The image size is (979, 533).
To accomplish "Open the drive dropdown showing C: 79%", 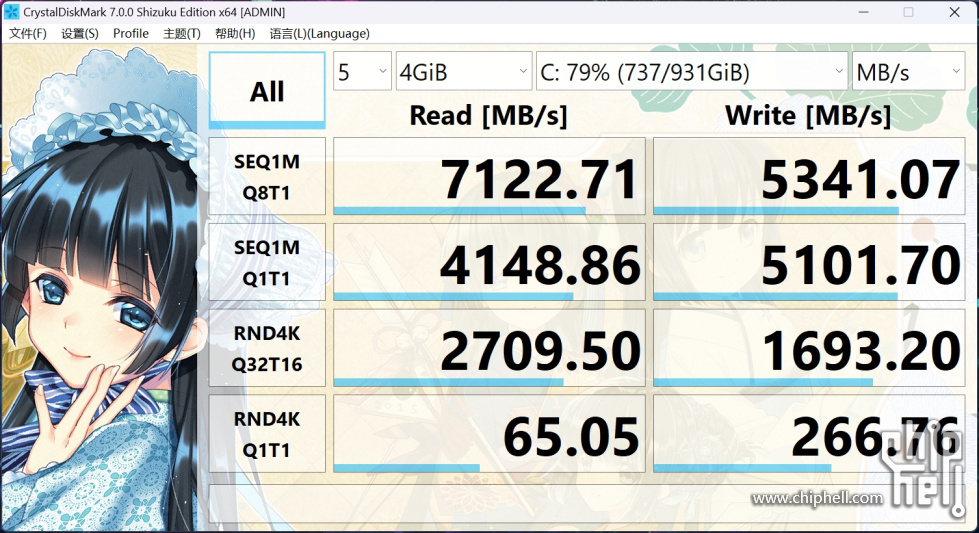I will 692,71.
